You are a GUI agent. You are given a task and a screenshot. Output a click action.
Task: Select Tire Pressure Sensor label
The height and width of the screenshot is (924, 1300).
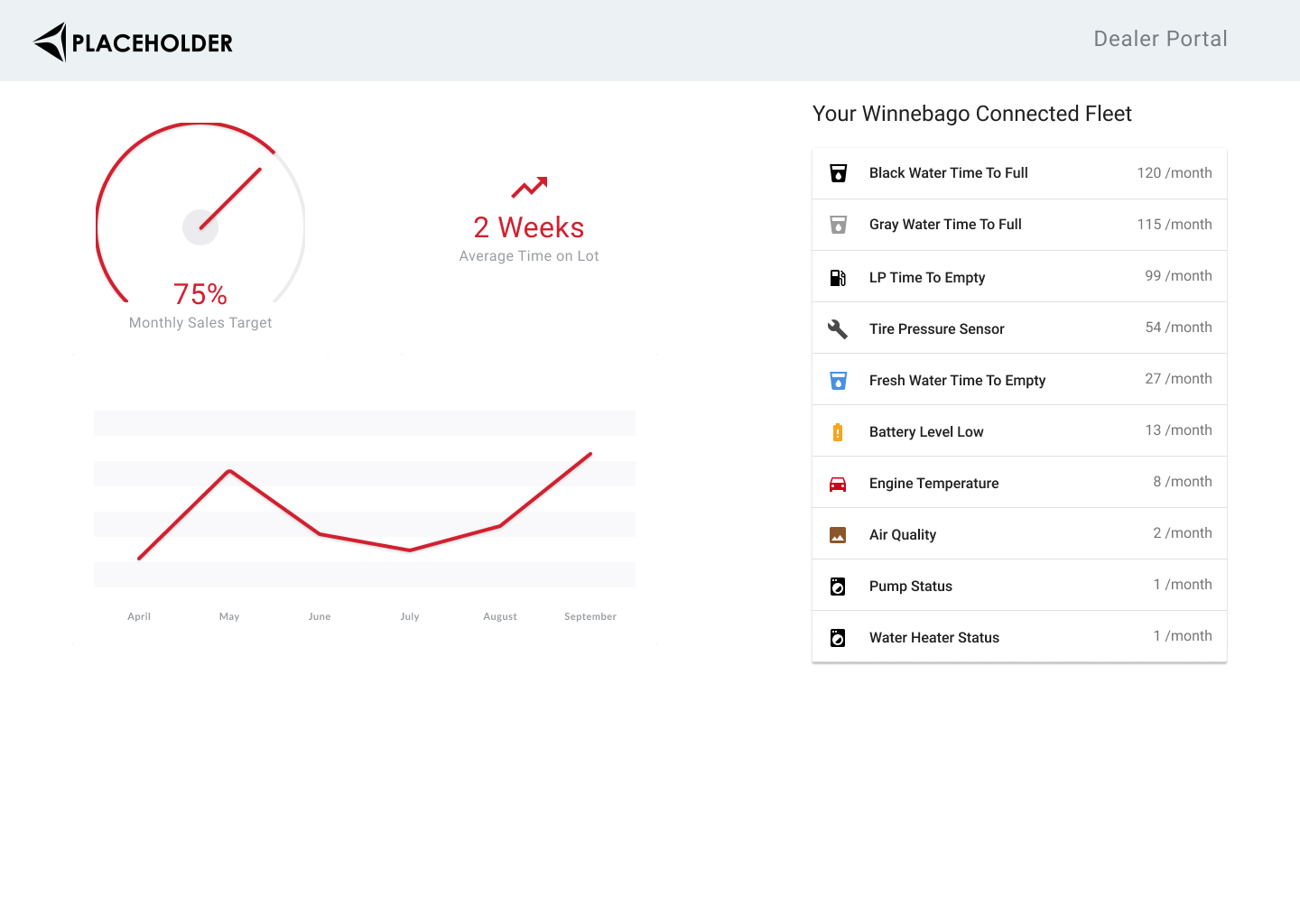click(936, 329)
